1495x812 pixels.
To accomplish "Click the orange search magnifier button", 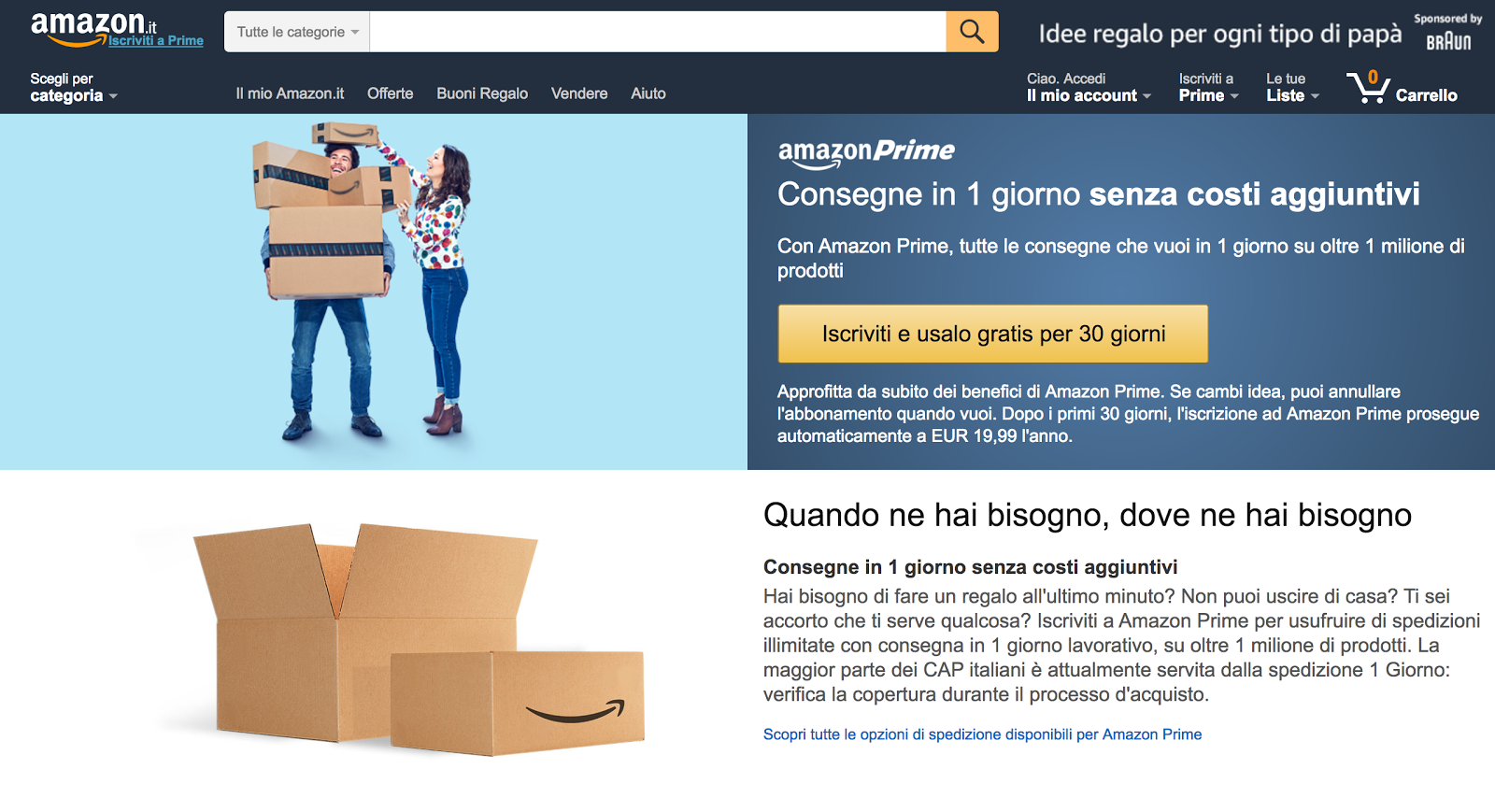I will pyautogui.click(x=972, y=32).
